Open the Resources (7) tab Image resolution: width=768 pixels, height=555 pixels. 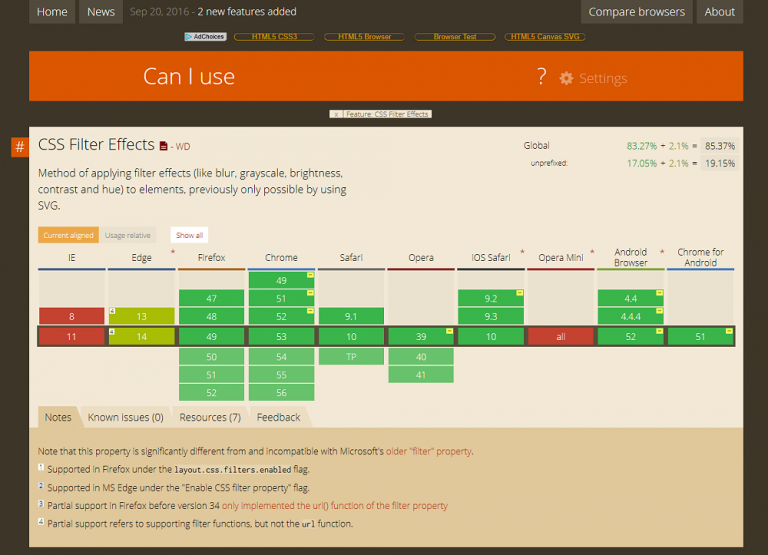click(209, 417)
